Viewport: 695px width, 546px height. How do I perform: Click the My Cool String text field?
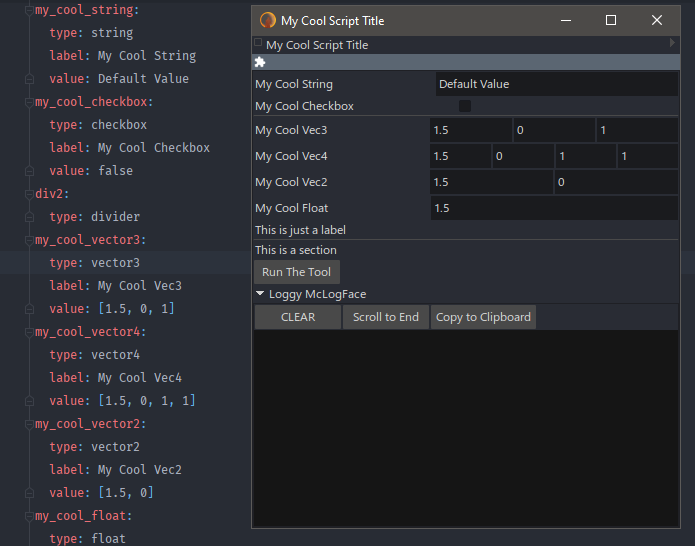pyautogui.click(x=556, y=84)
